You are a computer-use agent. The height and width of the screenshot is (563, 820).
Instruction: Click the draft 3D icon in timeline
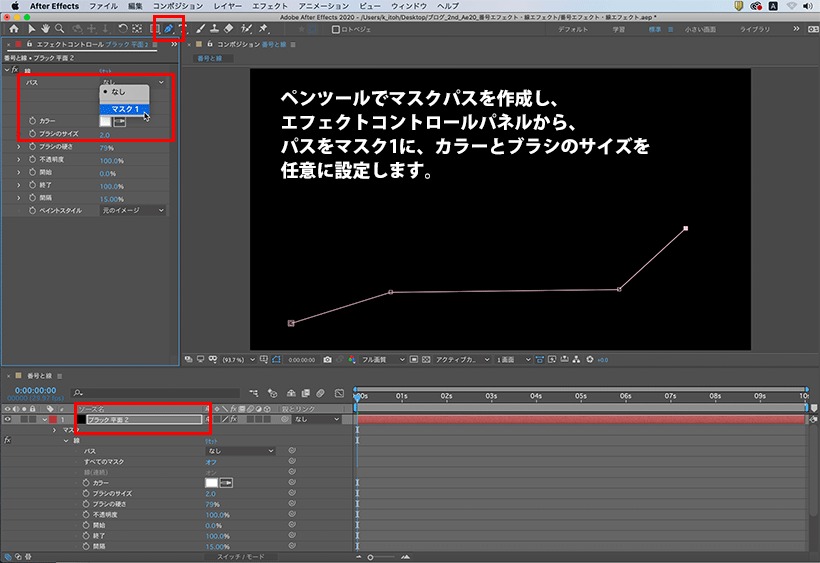tap(272, 393)
